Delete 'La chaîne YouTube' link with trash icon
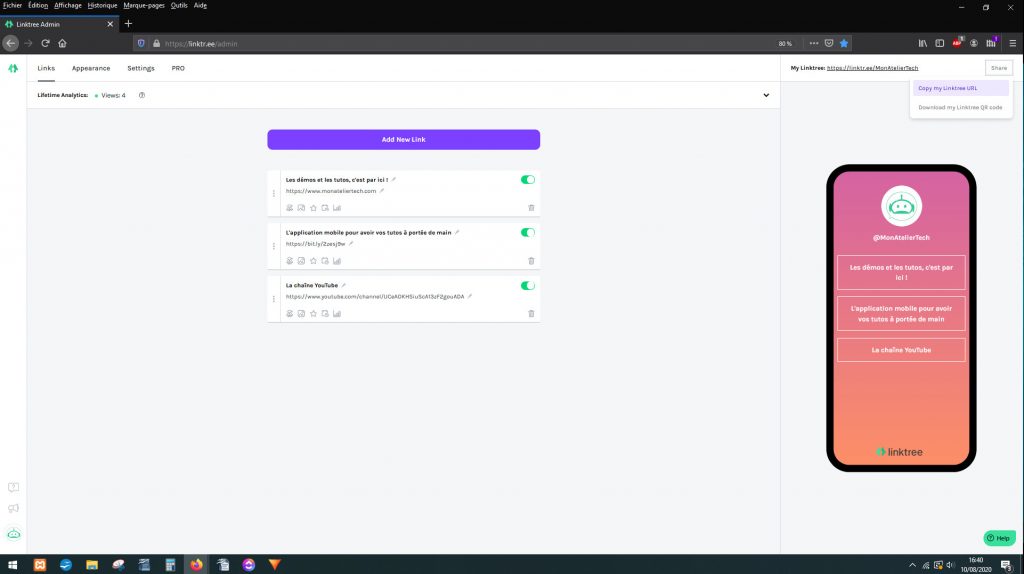 point(531,313)
